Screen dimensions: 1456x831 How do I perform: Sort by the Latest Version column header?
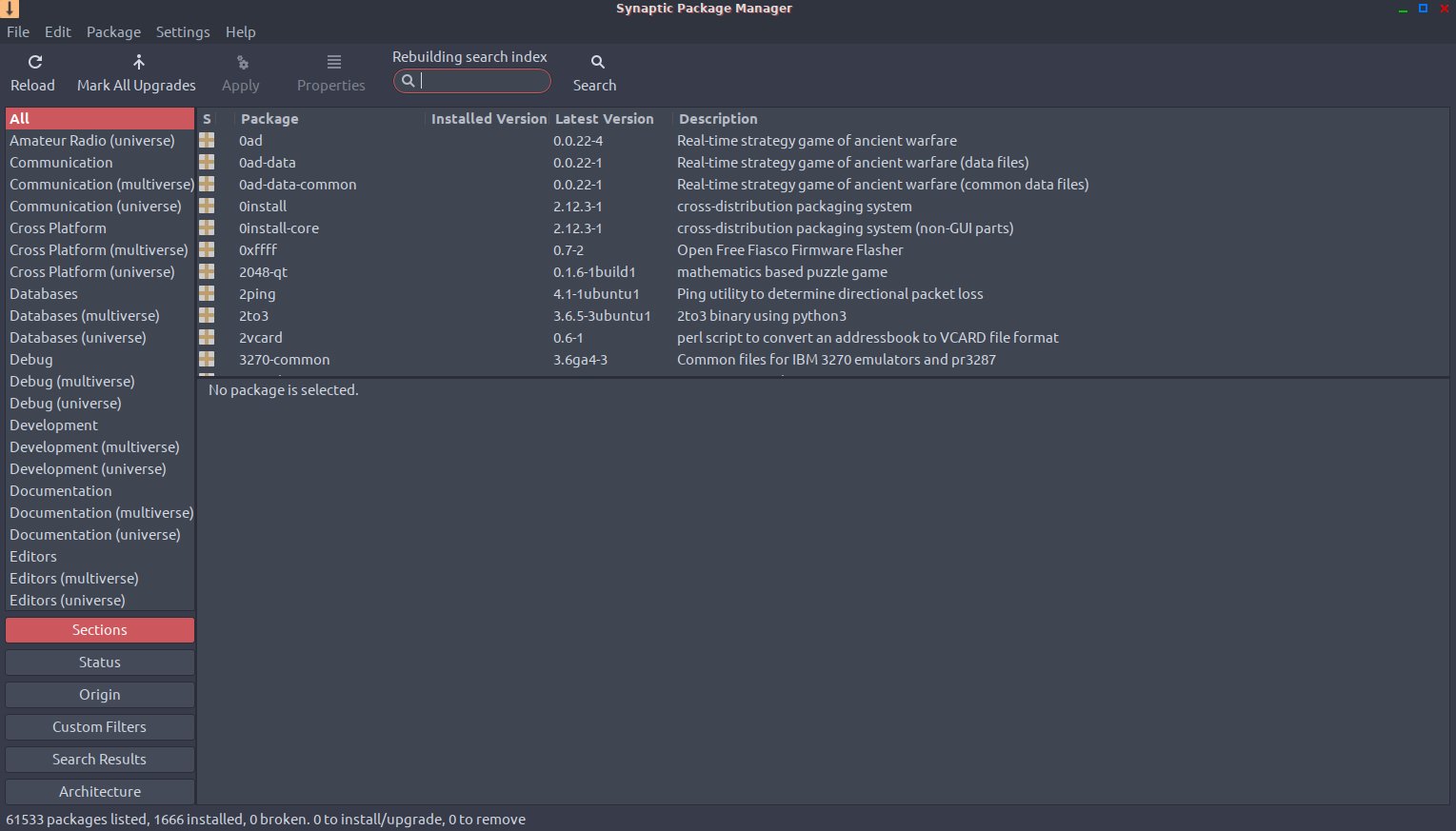pos(604,119)
